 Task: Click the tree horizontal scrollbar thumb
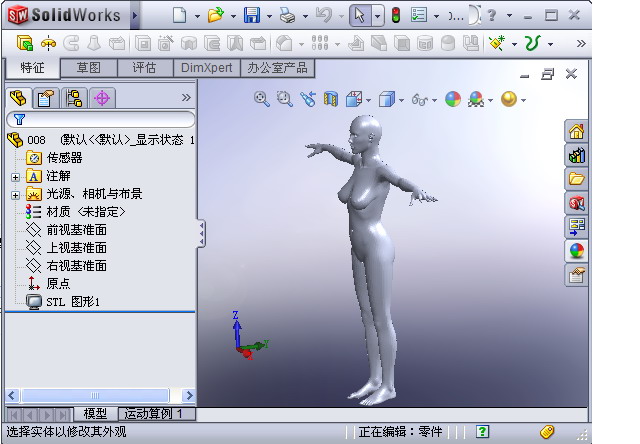tap(95, 395)
